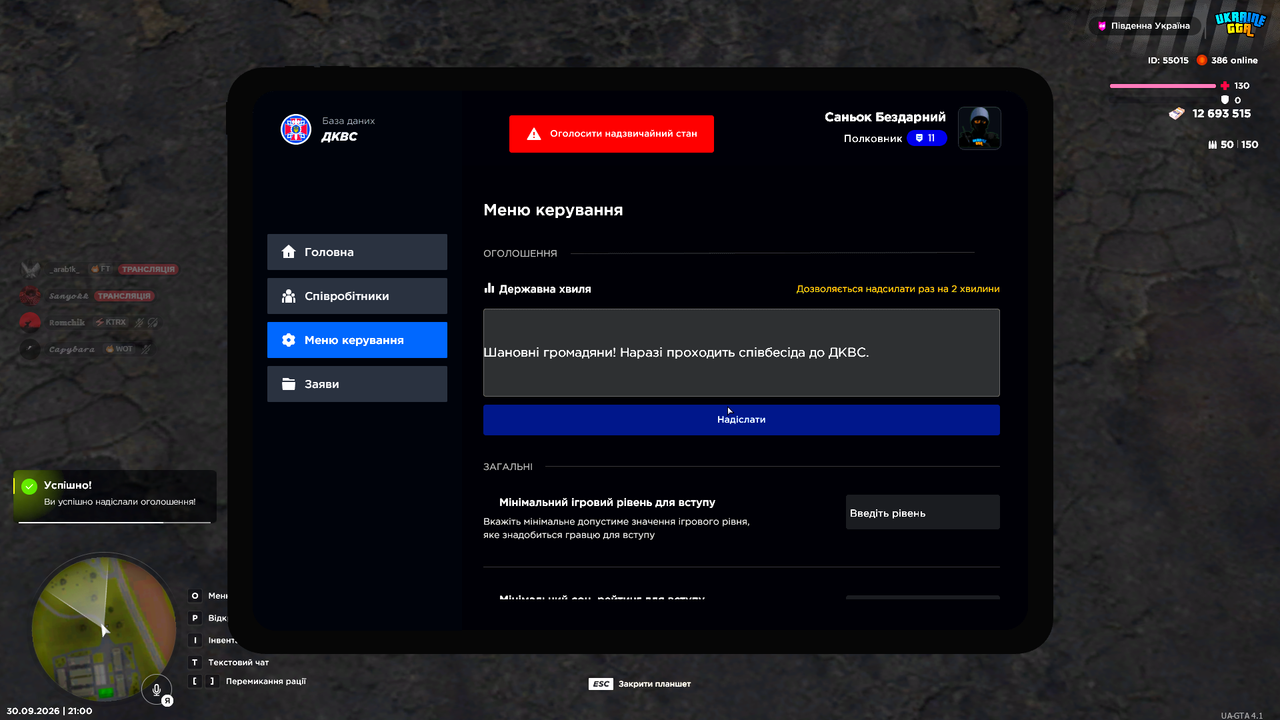Click the ДКВС emblem logo
1280x720 pixels.
point(296,129)
